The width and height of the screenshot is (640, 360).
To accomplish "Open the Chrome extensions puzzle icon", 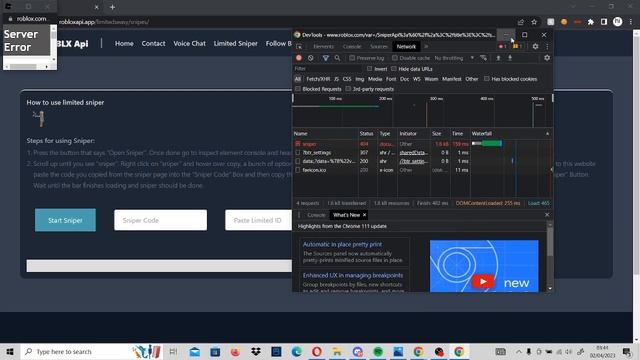I will click(591, 22).
